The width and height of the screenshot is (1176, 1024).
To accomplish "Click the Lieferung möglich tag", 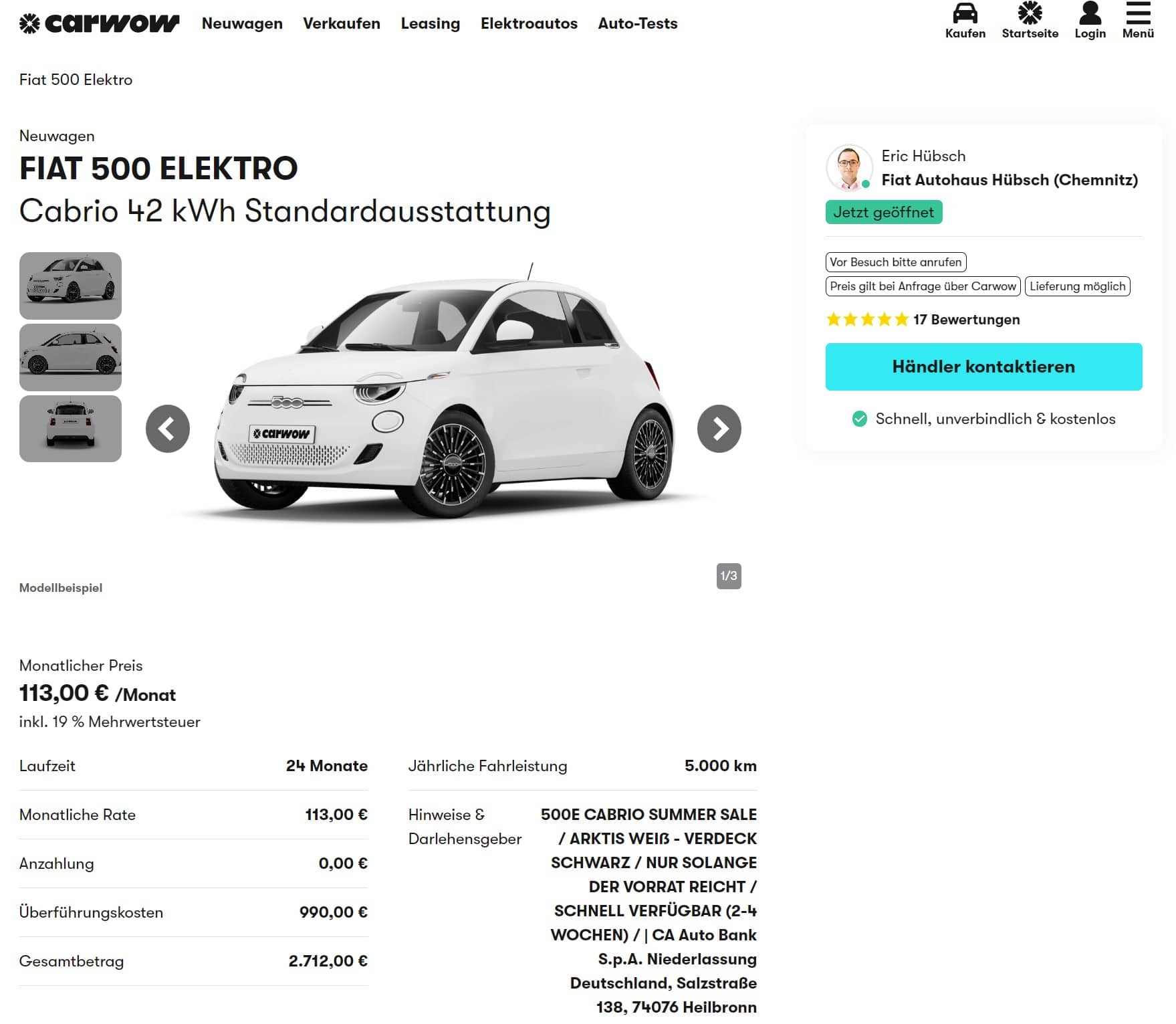I will [x=1077, y=286].
